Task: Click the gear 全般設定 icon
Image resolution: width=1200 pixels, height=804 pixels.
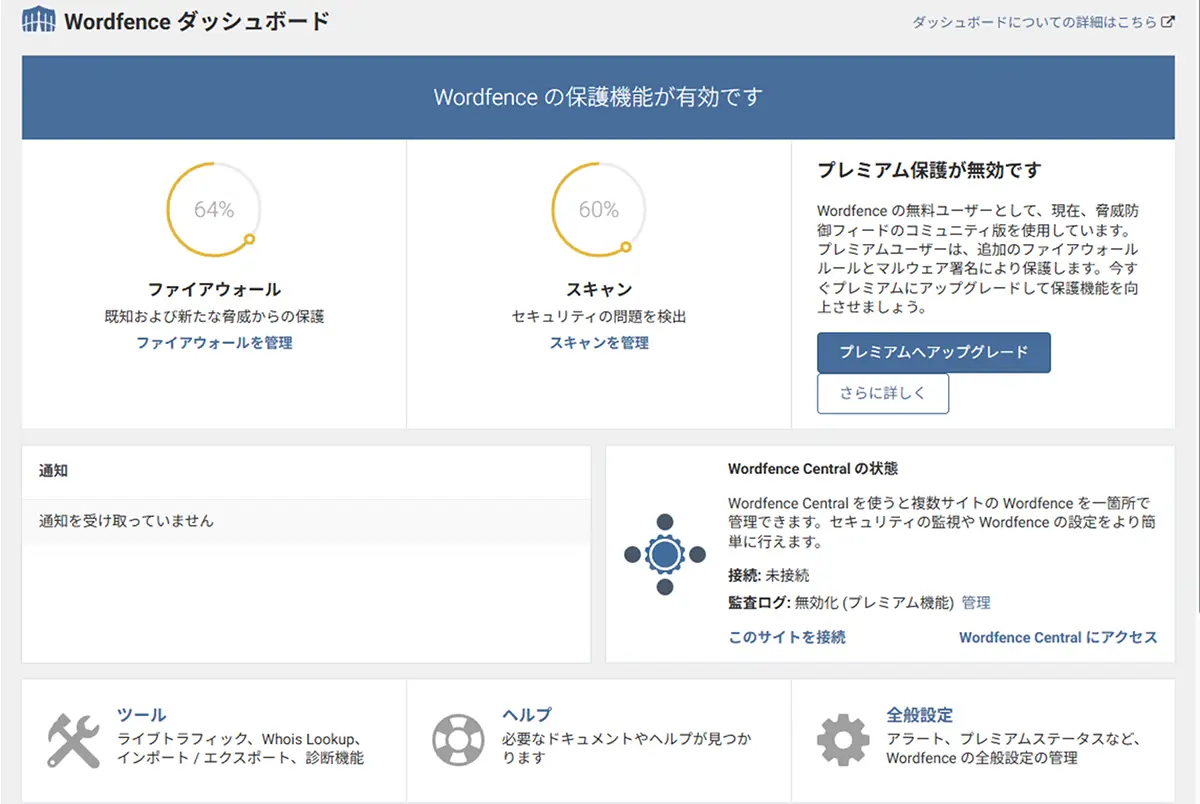Action: coord(843,741)
